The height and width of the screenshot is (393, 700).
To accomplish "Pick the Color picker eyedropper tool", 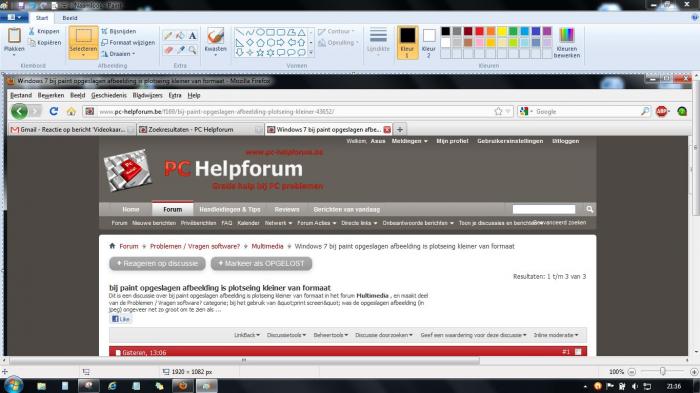I will (180, 50).
